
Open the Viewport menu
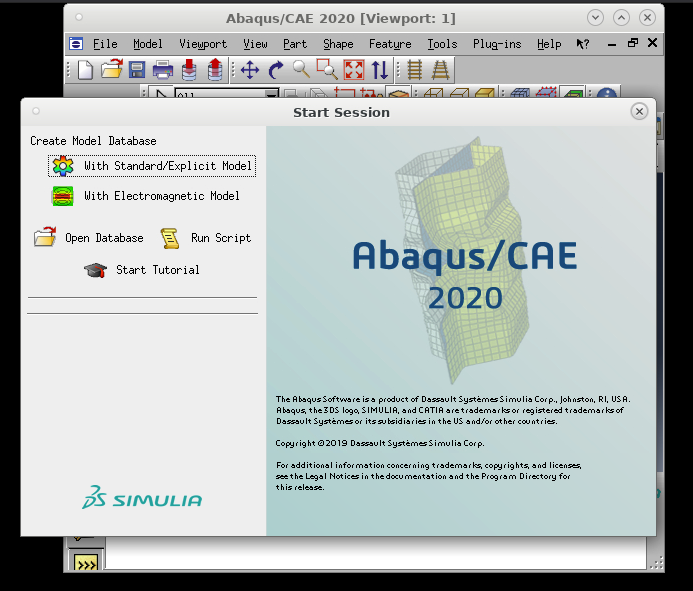point(203,44)
